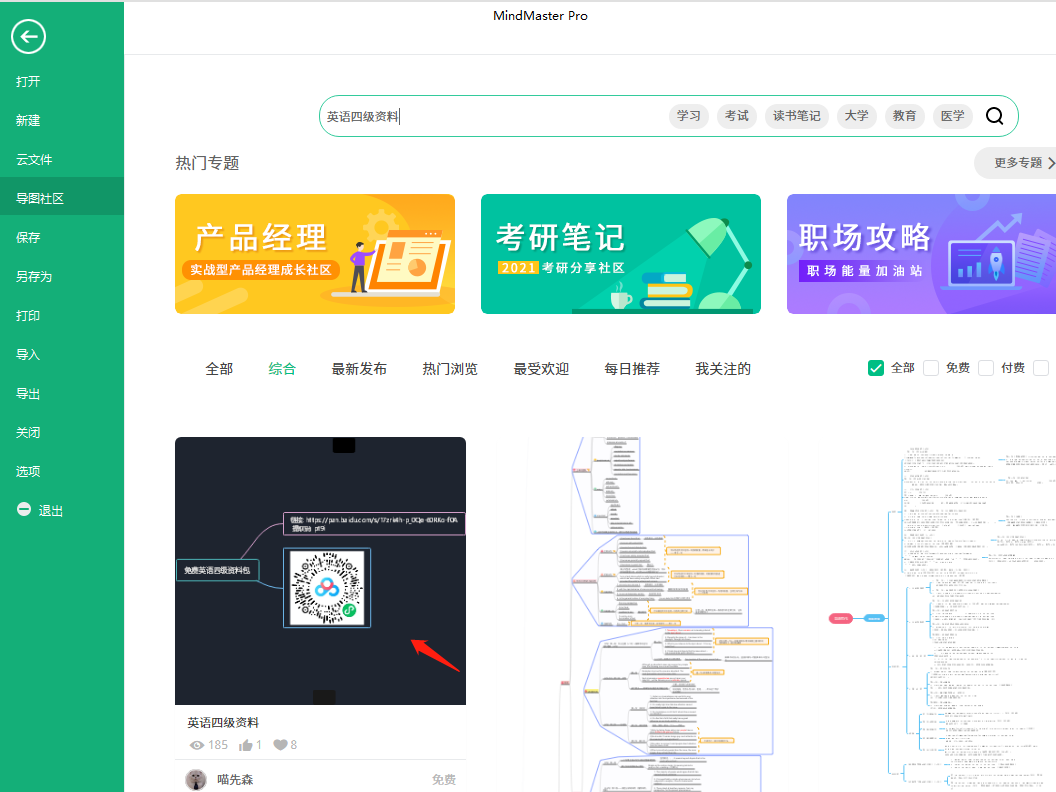
Task: Click the 考试 search tag
Action: pos(737,116)
